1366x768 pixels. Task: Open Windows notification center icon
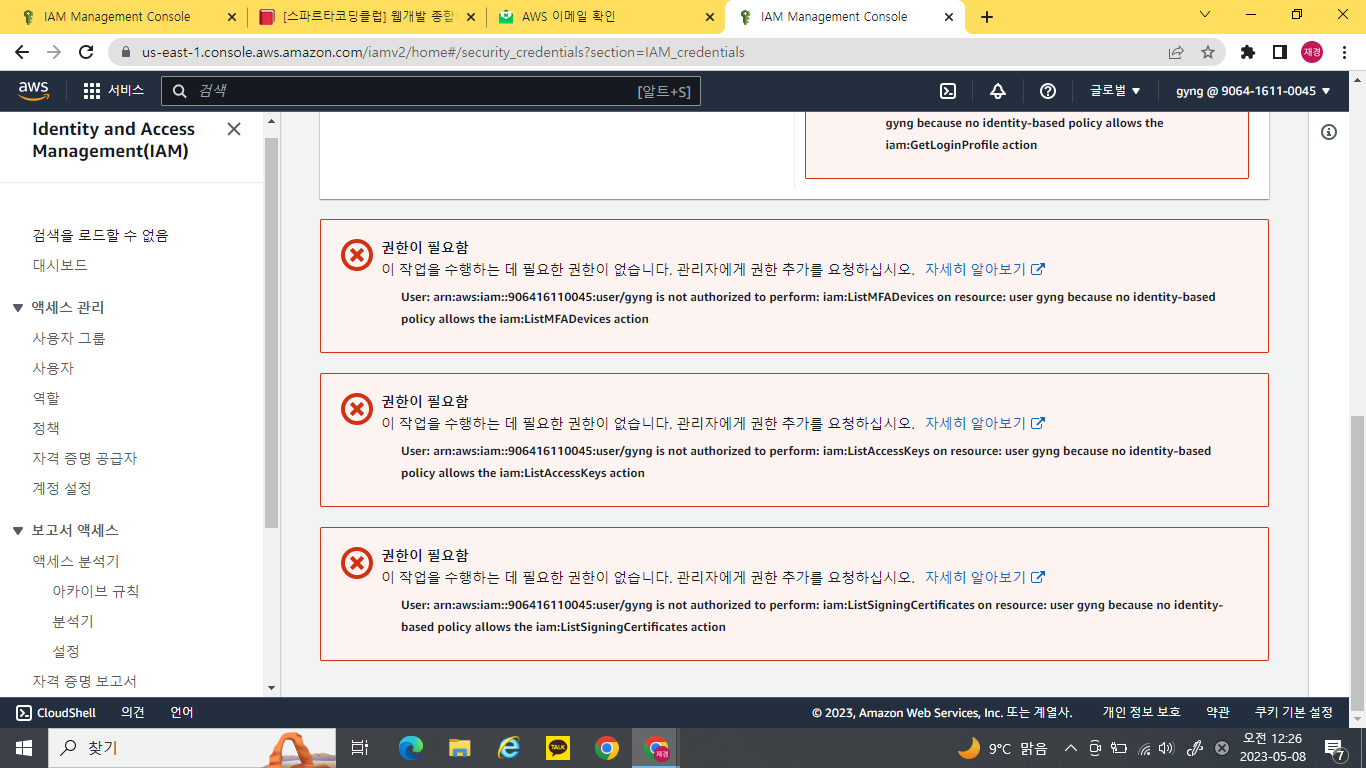(1334, 747)
